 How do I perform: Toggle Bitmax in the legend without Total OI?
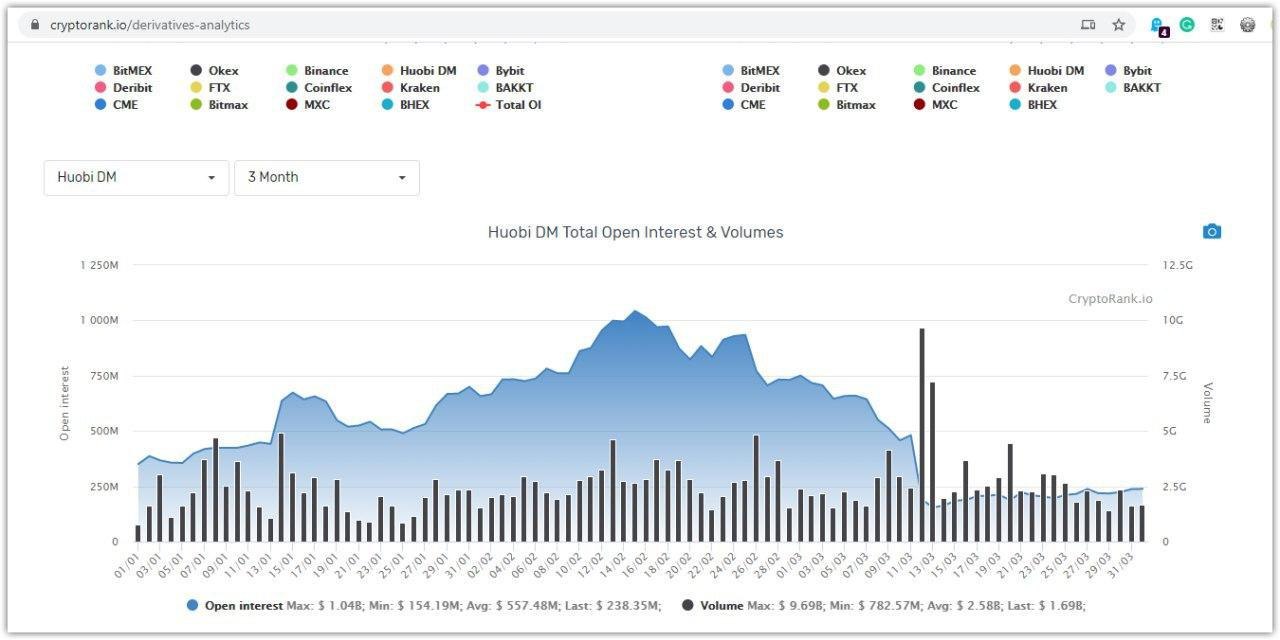point(847,105)
